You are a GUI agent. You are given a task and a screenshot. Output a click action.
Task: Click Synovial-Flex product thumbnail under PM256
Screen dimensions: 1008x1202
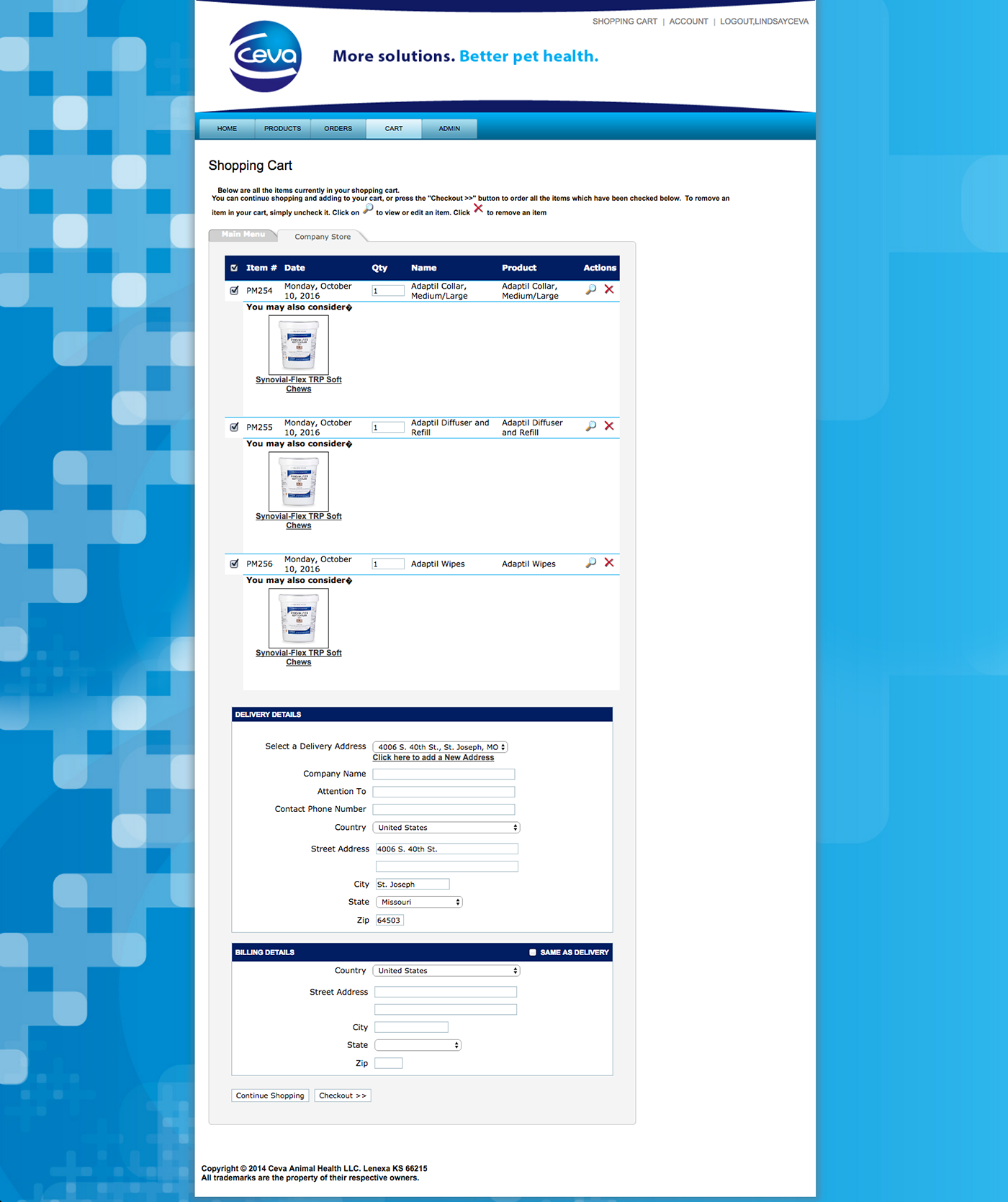[x=299, y=618]
